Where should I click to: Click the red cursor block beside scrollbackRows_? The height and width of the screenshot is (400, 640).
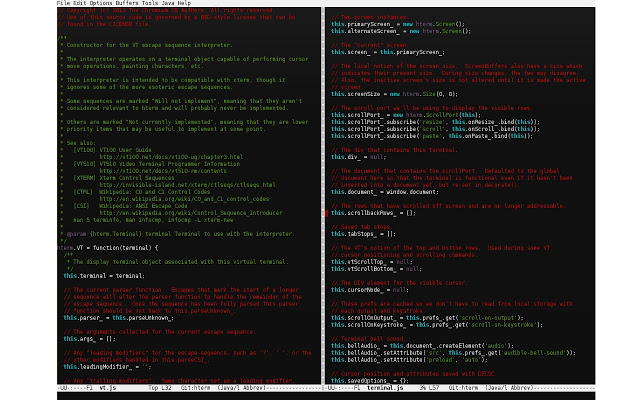(x=327, y=213)
